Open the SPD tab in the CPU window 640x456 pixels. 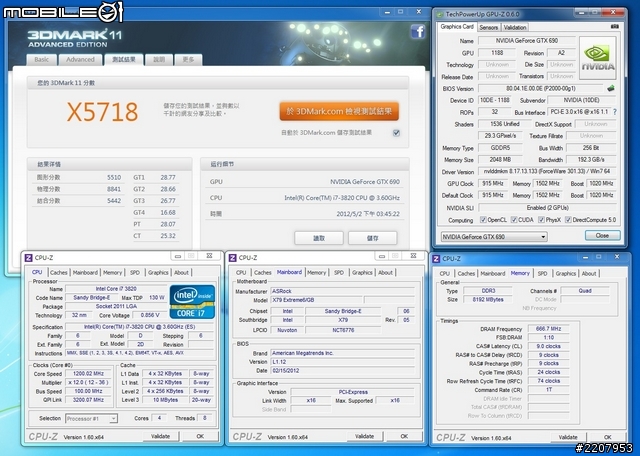pyautogui.click(x=135, y=272)
